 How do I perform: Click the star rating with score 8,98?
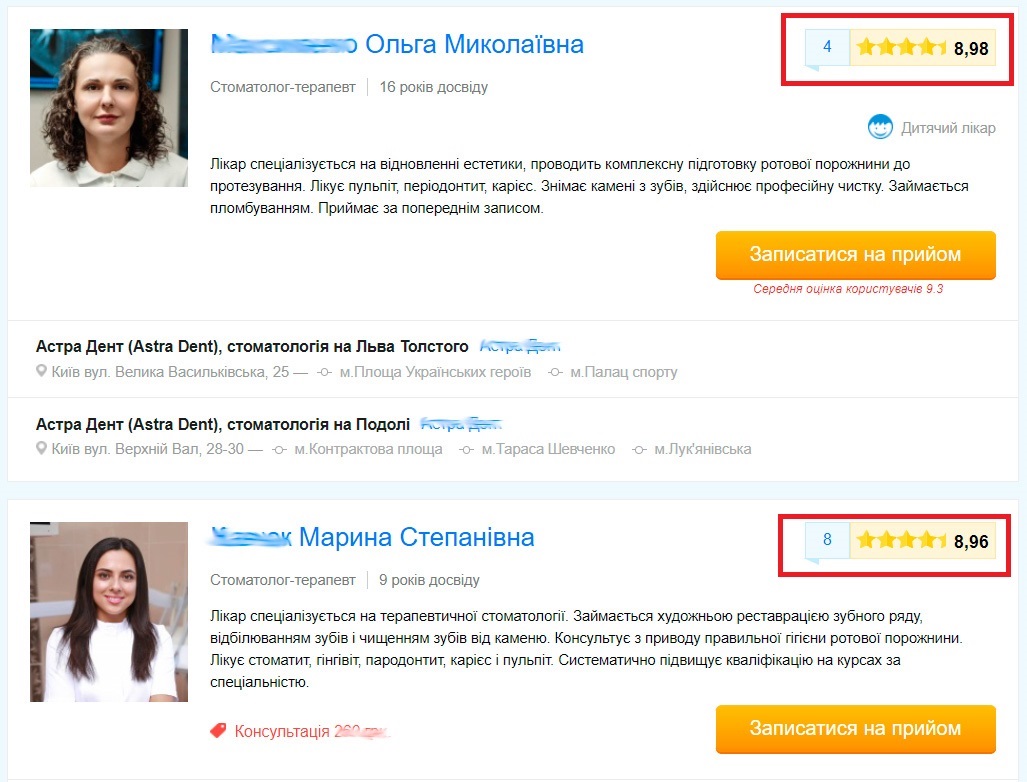pos(923,48)
